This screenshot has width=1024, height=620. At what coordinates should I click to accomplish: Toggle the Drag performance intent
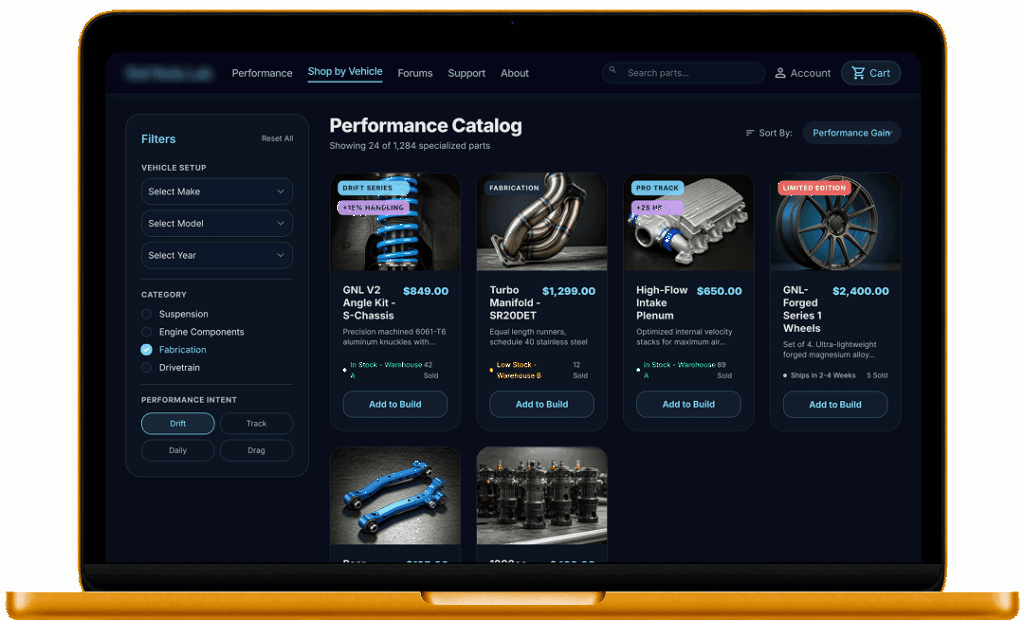point(256,450)
